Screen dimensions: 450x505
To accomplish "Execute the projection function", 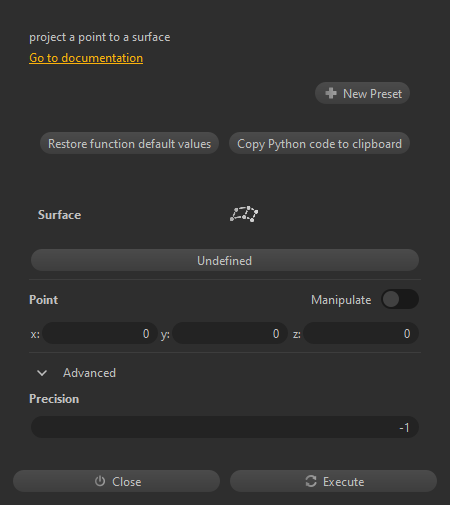I will coord(333,481).
